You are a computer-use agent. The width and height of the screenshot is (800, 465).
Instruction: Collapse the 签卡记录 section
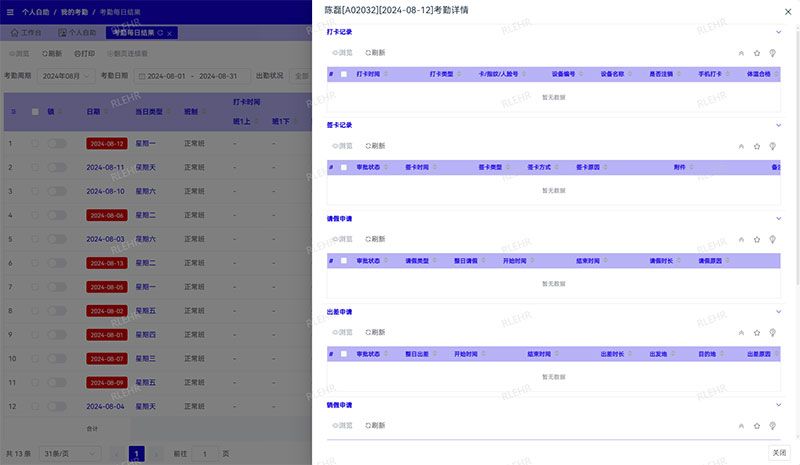(x=779, y=125)
